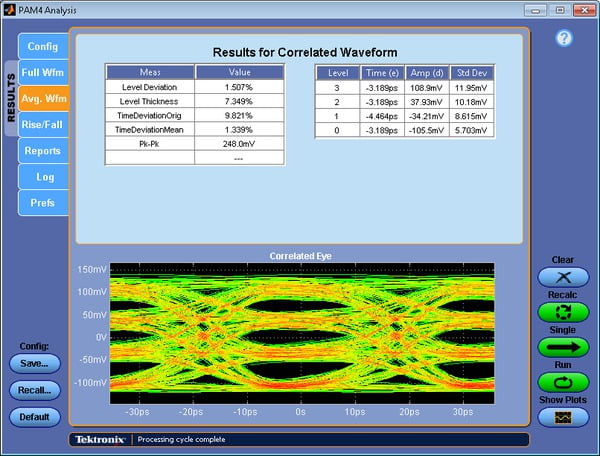Open the Config tab

pyautogui.click(x=43, y=46)
